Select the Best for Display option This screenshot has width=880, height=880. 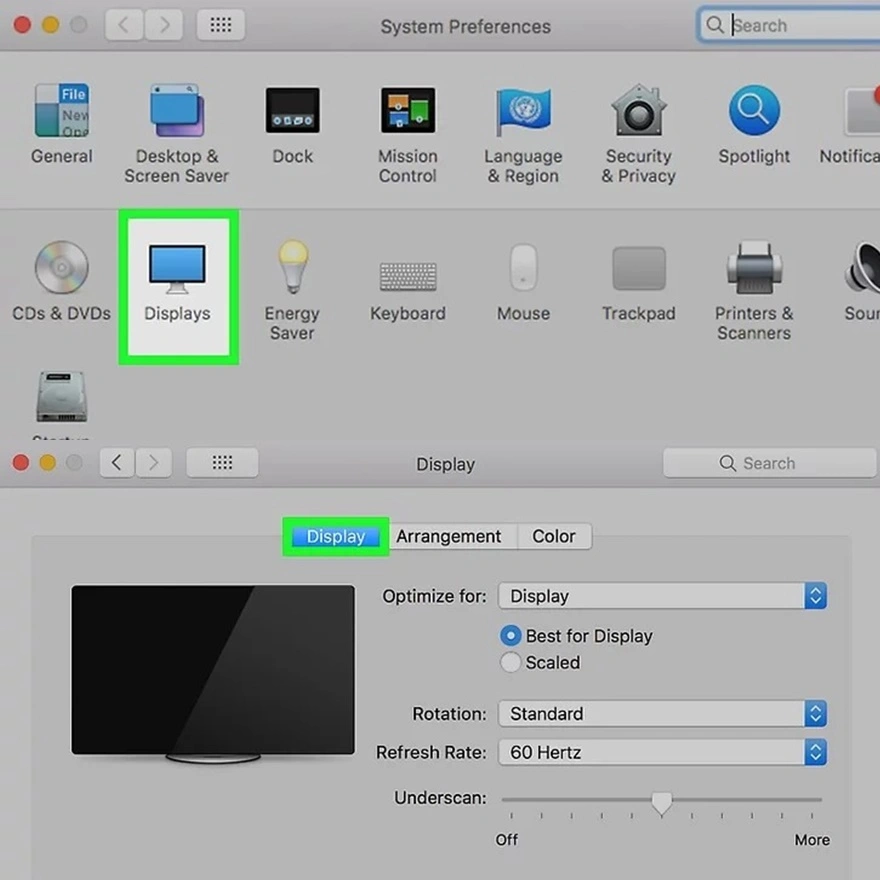coord(510,635)
